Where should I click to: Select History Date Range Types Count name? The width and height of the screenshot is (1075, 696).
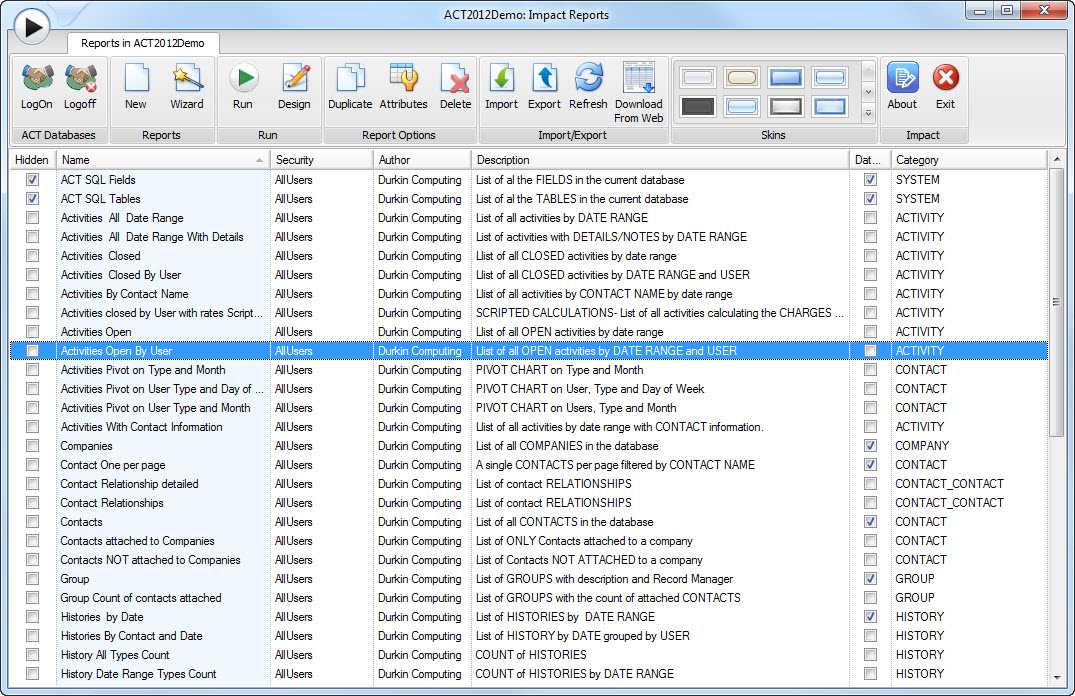[138, 674]
